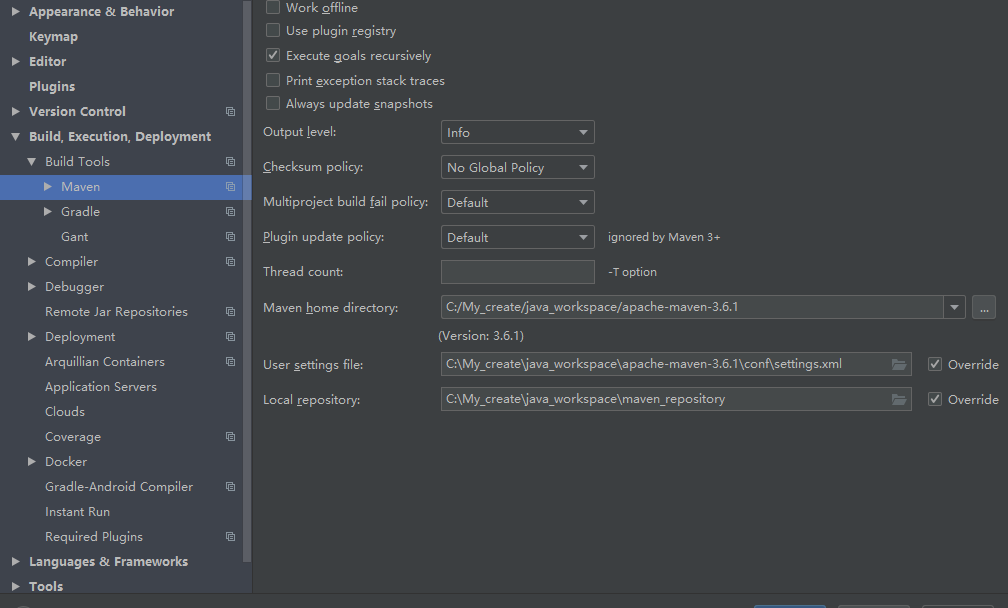Click project-level icon beside Arquillian Containers
Screen dimensions: 1008x608
coord(230,362)
